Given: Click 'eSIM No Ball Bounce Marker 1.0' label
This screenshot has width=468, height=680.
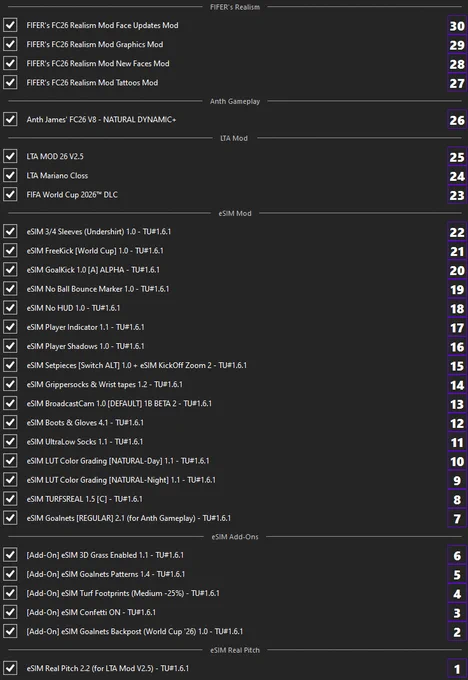Looking at the screenshot, I should (x=80, y=288).
